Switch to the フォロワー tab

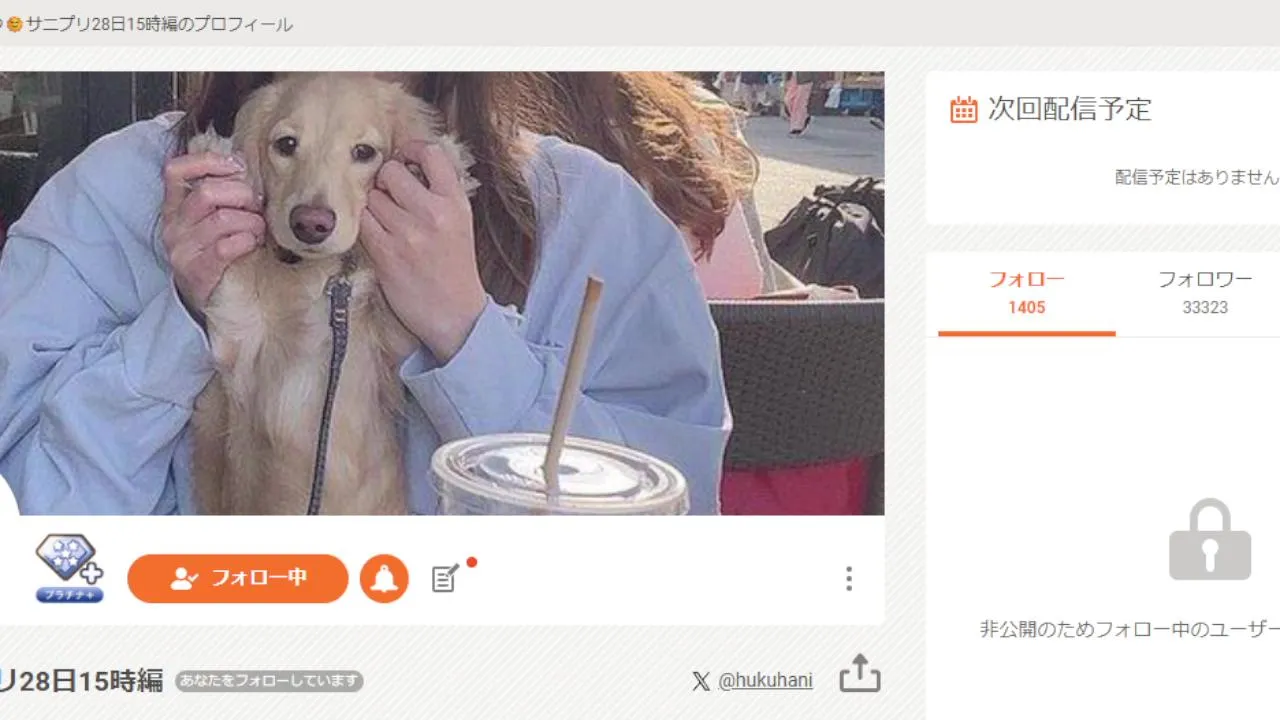point(1205,292)
